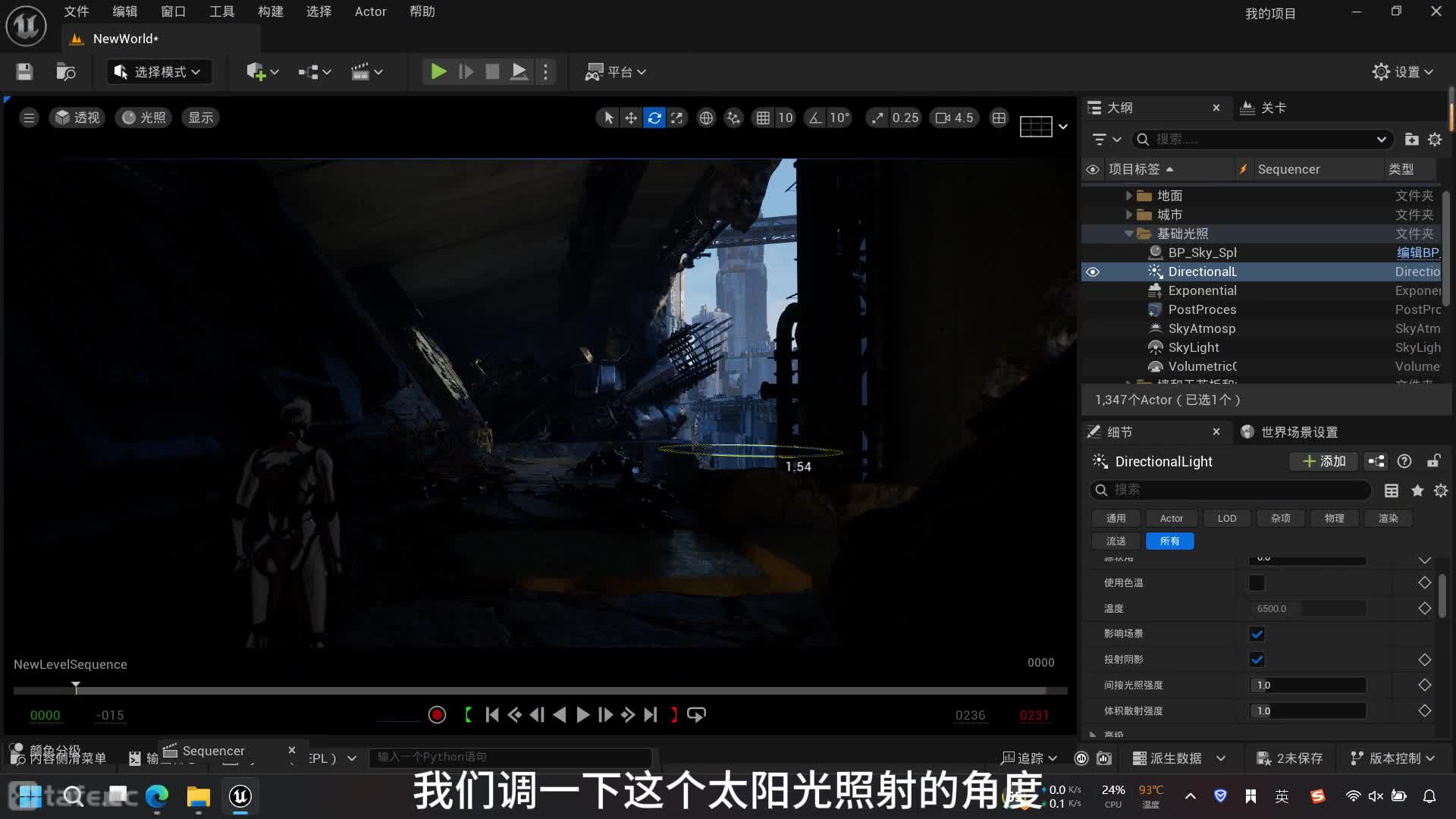Click the skip frame button in the toolbar
Image resolution: width=1456 pixels, height=819 pixels.
(x=466, y=72)
